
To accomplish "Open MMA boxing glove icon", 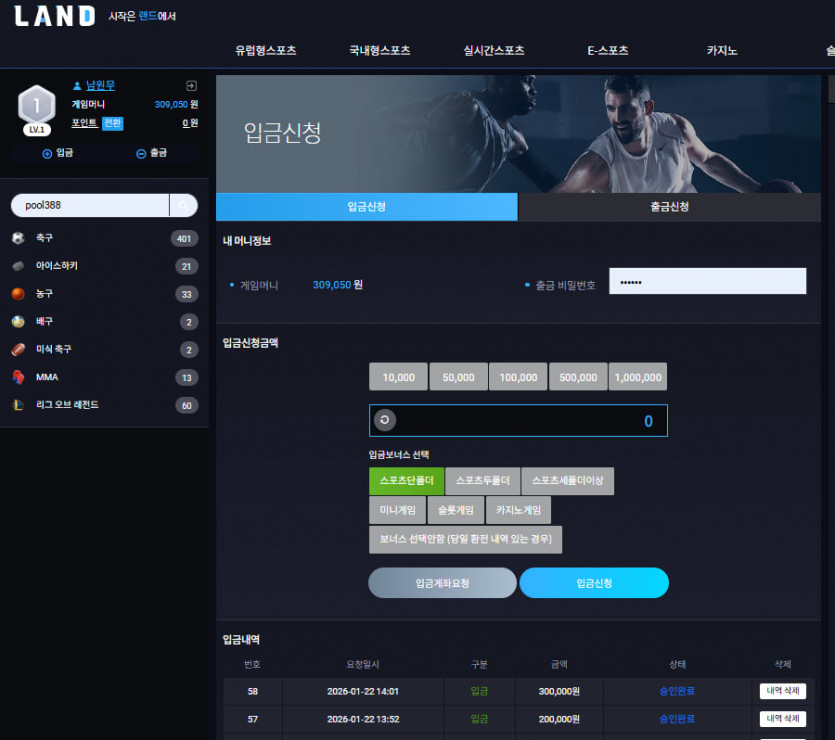I will tap(18, 377).
